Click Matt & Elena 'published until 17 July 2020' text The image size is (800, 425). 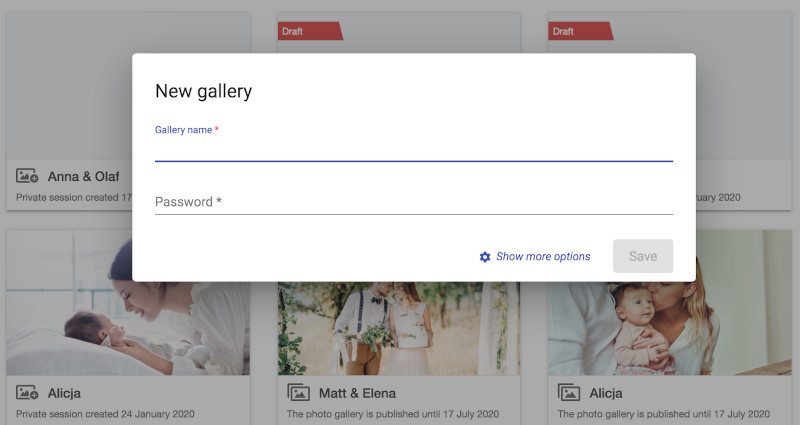click(393, 414)
